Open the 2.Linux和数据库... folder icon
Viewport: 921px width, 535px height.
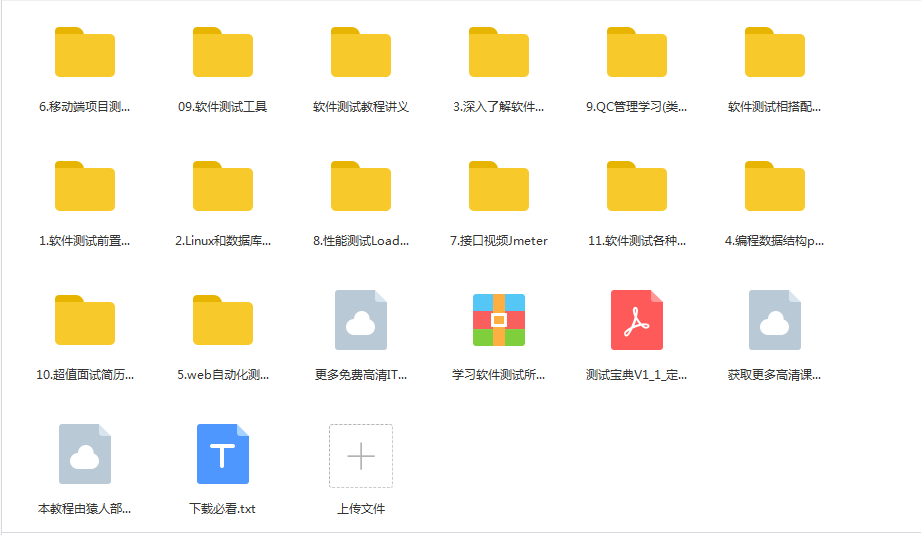[x=223, y=186]
